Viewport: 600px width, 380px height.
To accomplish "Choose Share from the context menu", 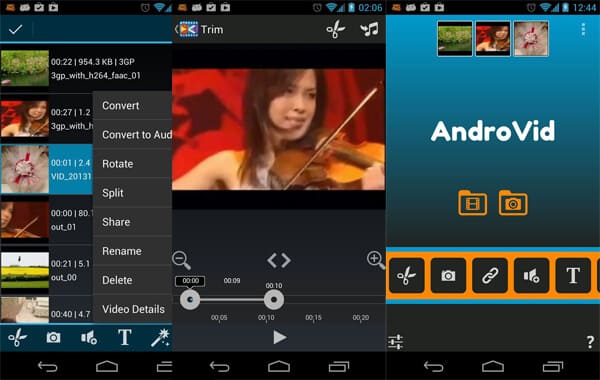I will (132, 222).
